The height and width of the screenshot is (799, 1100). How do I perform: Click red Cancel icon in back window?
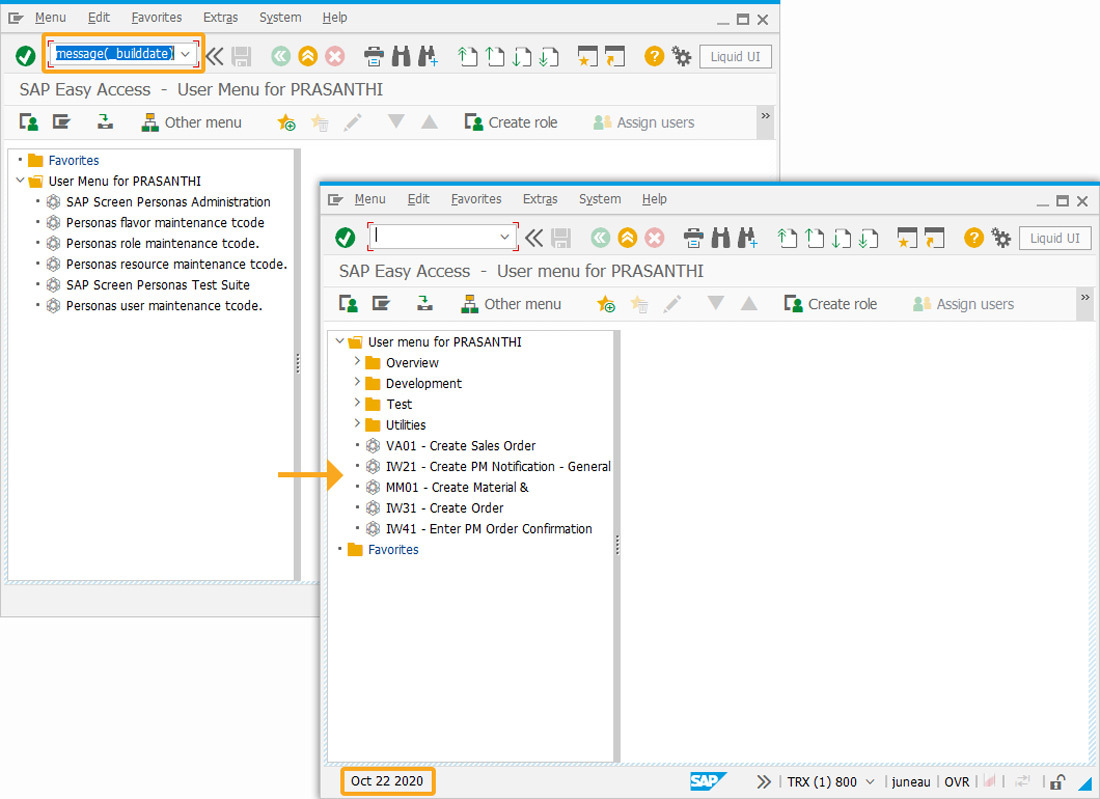pos(335,56)
